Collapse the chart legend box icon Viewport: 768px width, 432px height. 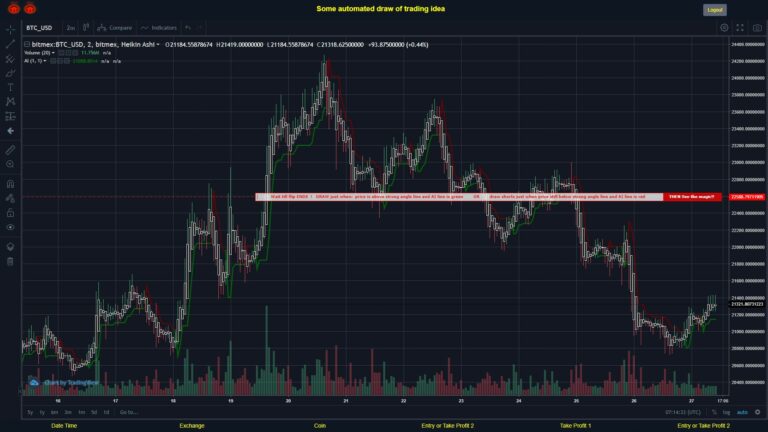pyautogui.click(x=27, y=45)
